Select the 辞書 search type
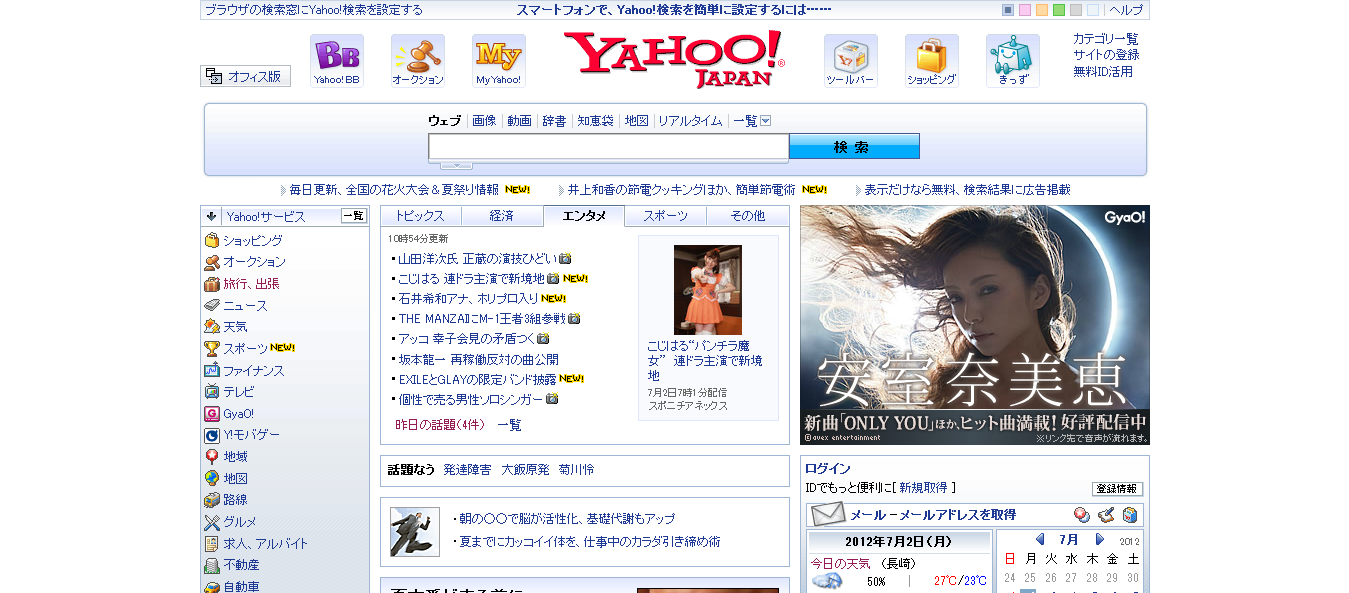 (554, 121)
